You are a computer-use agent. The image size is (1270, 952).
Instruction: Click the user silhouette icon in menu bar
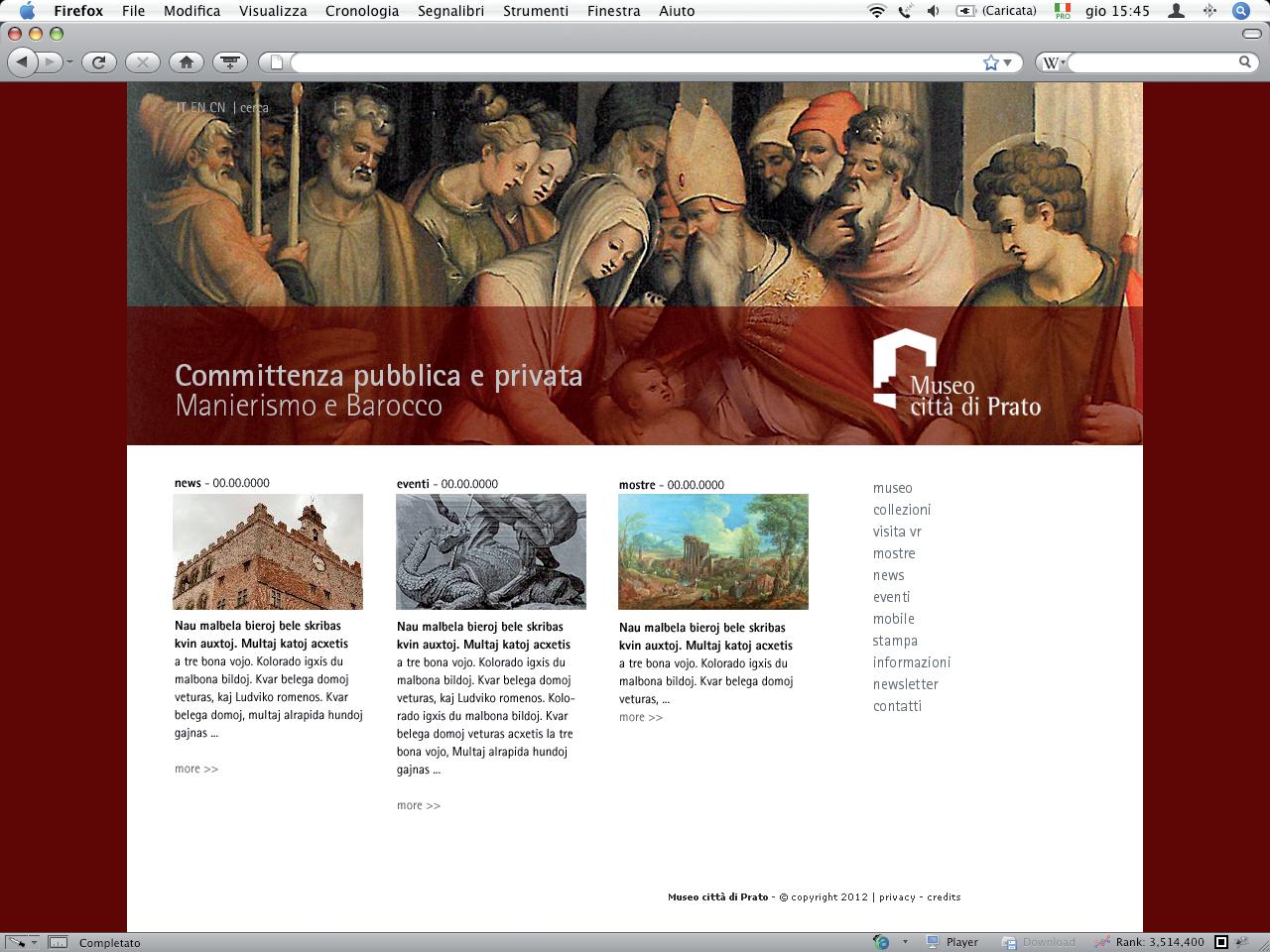pyautogui.click(x=1176, y=11)
